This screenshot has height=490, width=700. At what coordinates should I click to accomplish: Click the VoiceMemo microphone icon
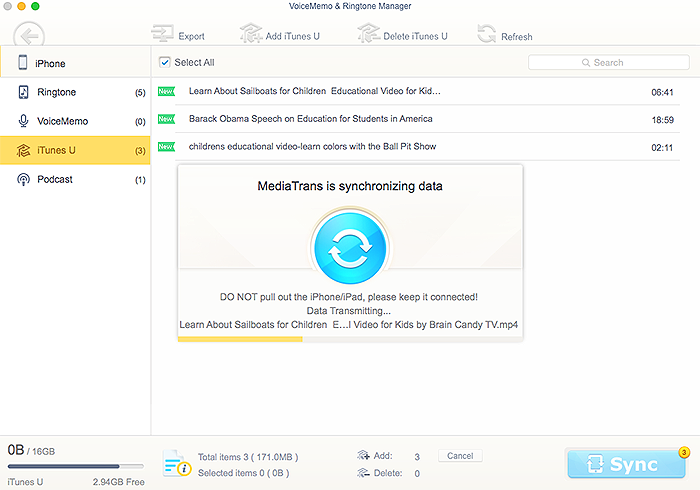coord(23,121)
